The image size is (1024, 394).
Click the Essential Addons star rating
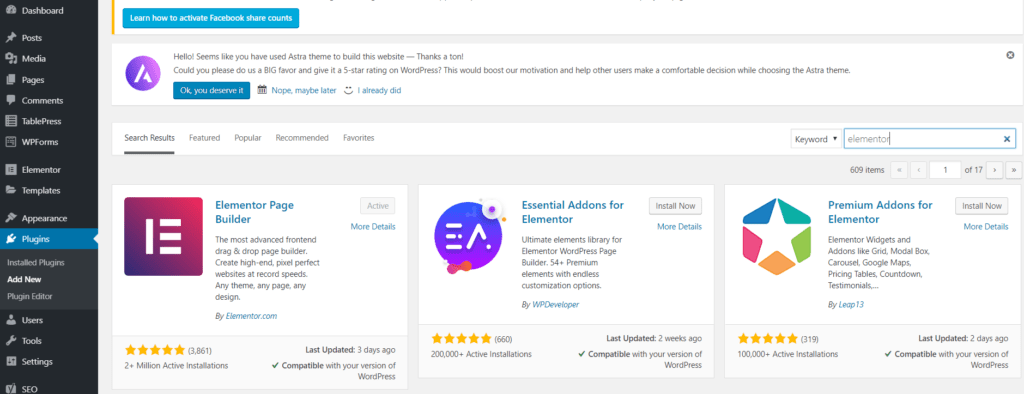(461, 338)
